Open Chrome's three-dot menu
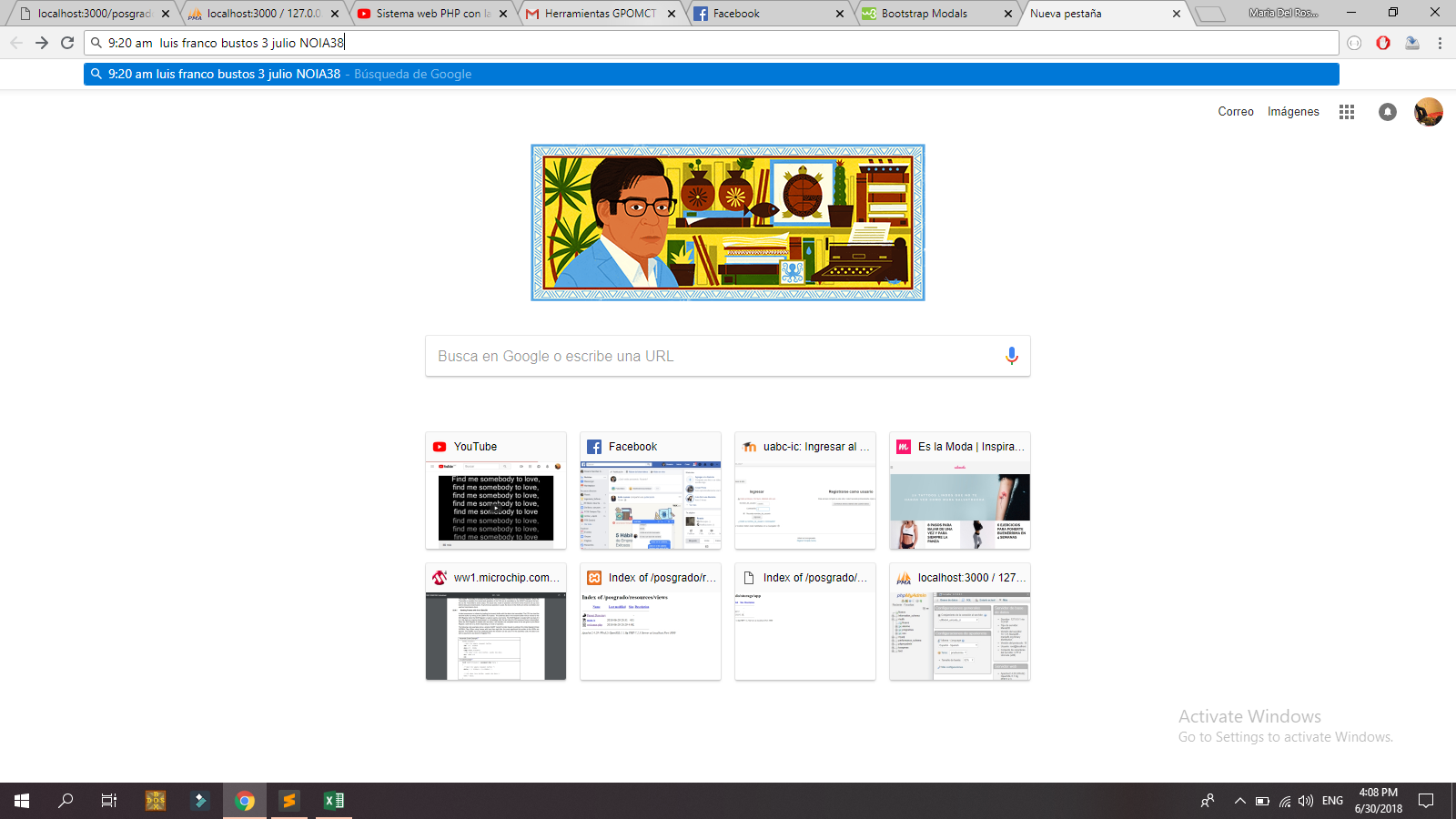Image resolution: width=1456 pixels, height=819 pixels. click(x=1440, y=43)
